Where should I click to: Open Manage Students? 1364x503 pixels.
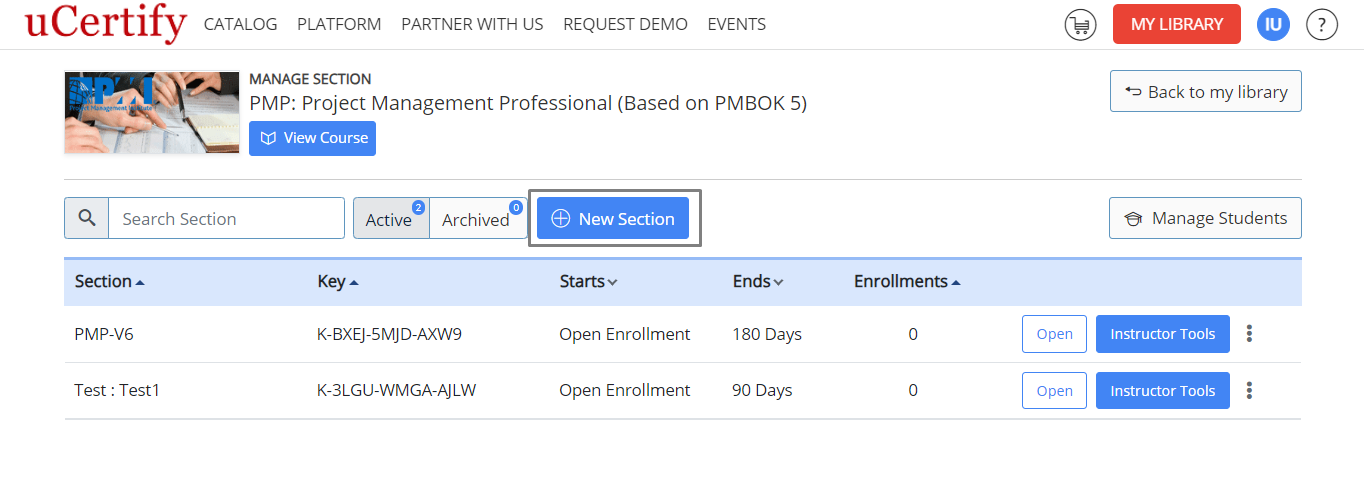point(1205,218)
